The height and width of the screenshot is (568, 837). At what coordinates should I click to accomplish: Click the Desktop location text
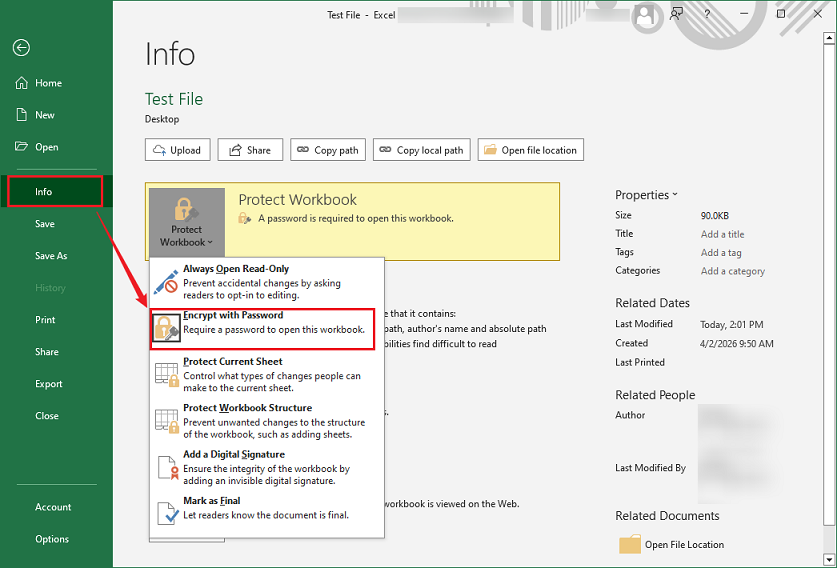162,119
